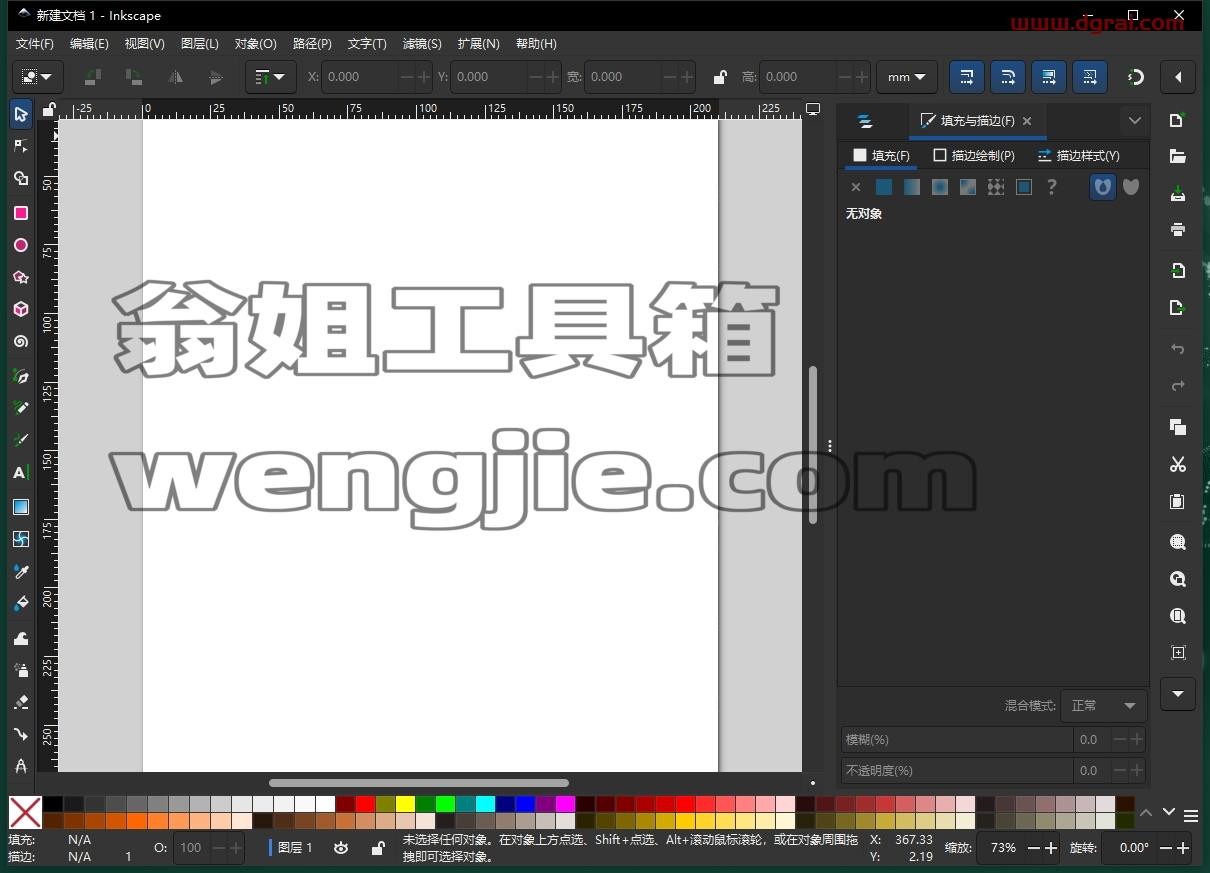Pick the cyan palette swatch
Image resolution: width=1210 pixels, height=873 pixels.
pyautogui.click(x=485, y=804)
